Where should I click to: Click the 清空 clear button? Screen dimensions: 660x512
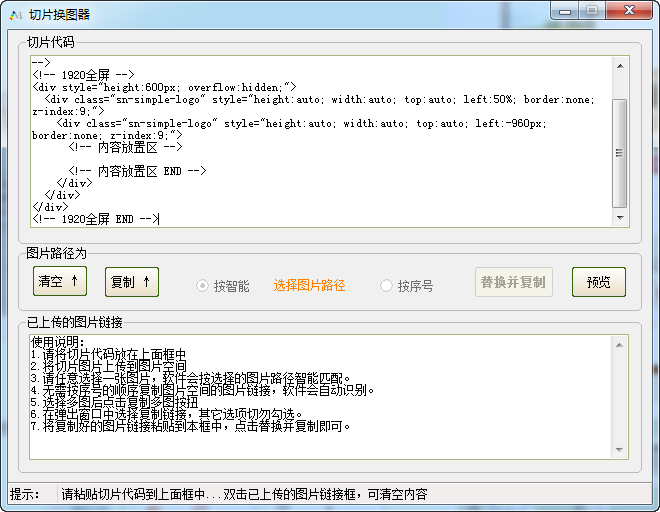(x=60, y=281)
